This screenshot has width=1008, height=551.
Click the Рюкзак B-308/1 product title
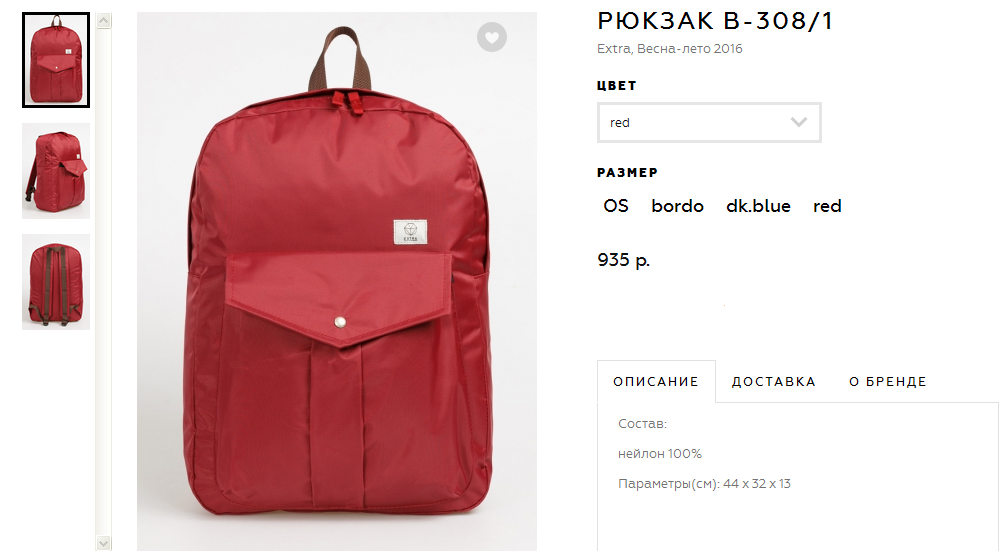coord(715,21)
